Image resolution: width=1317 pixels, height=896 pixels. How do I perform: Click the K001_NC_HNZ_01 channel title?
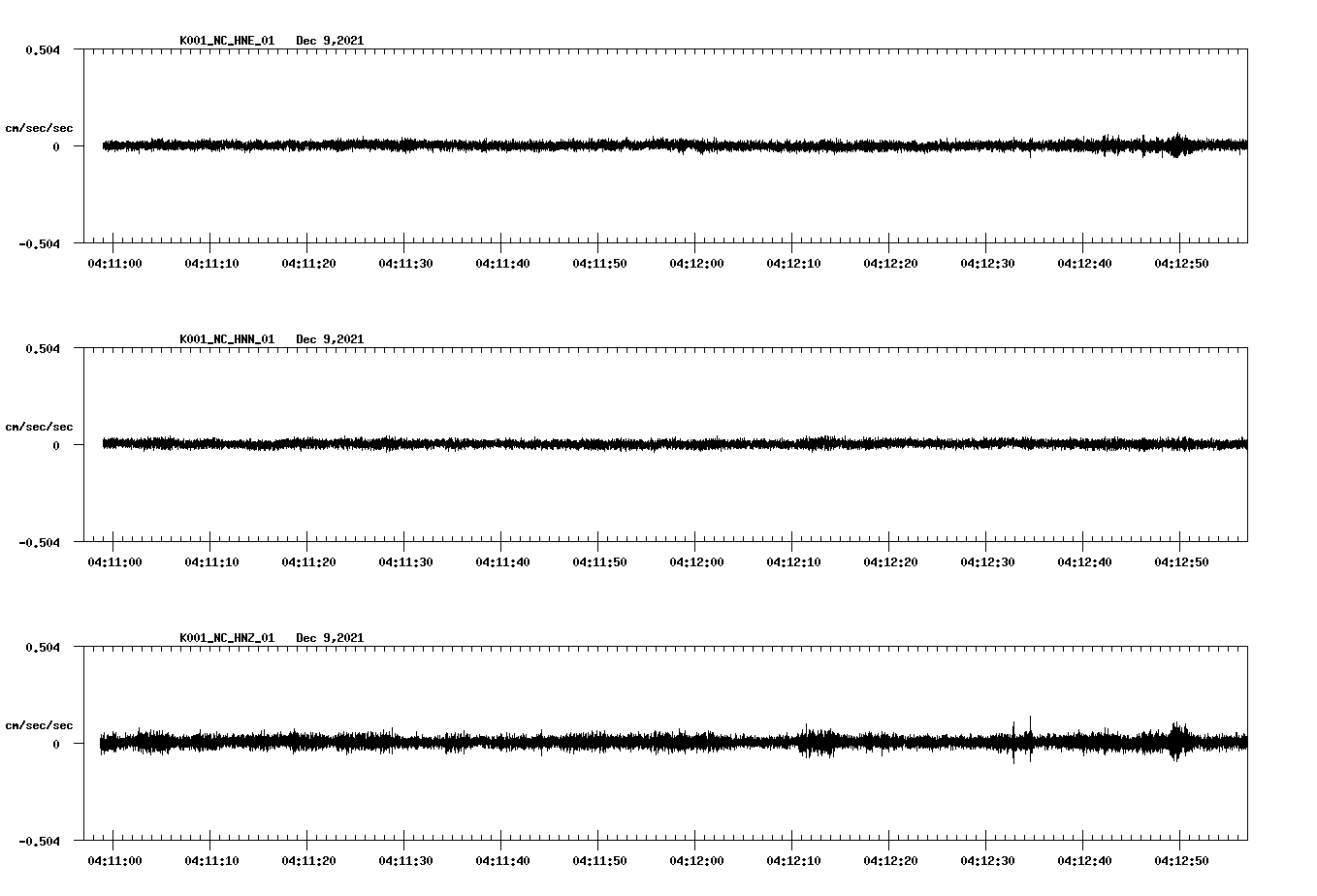[x=227, y=638]
